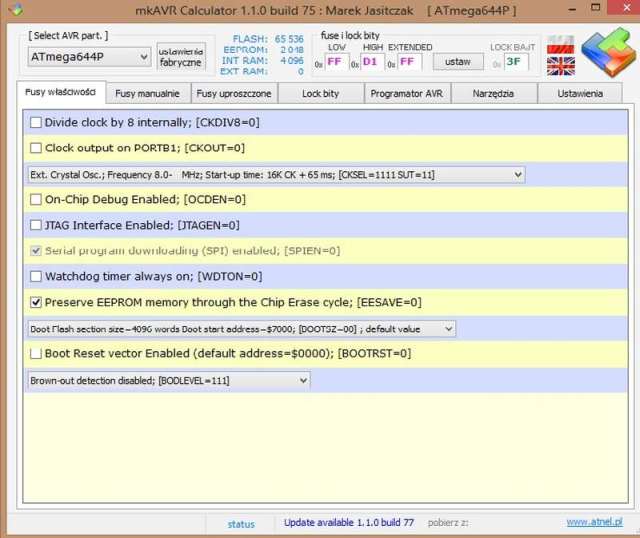
Task: Open the Programator AVR tab
Action: pos(406,93)
